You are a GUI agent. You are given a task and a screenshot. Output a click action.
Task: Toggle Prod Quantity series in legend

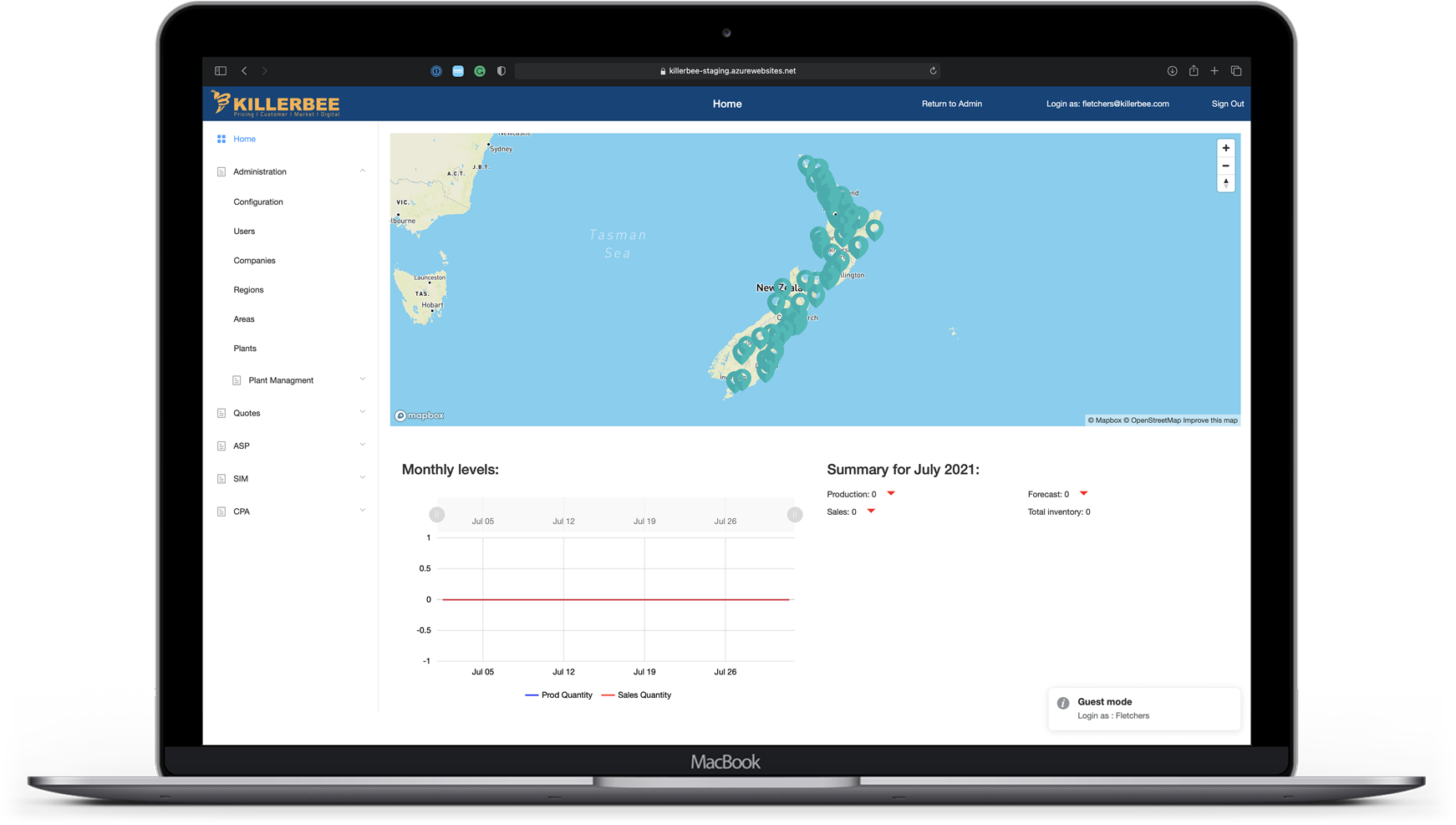pos(558,695)
